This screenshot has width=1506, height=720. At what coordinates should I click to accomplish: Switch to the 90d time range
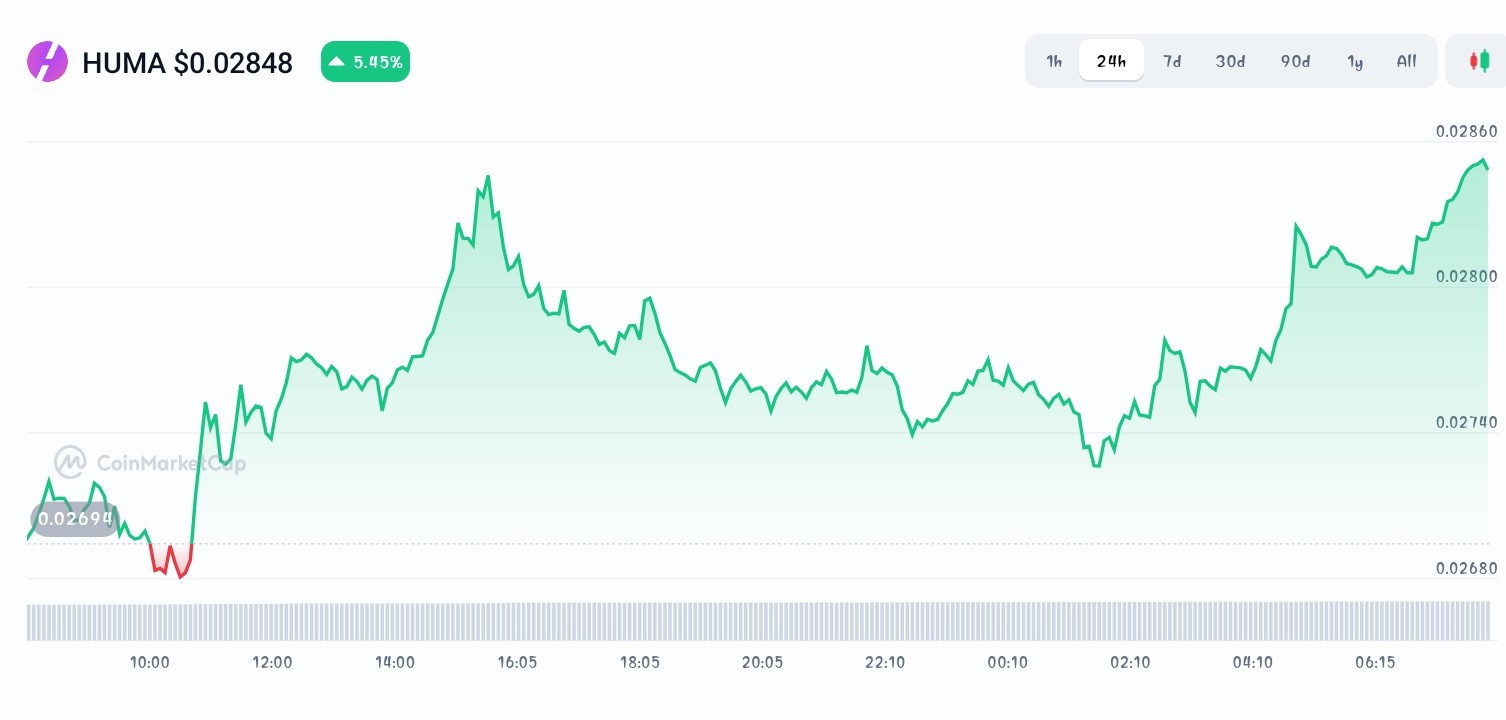click(1295, 61)
